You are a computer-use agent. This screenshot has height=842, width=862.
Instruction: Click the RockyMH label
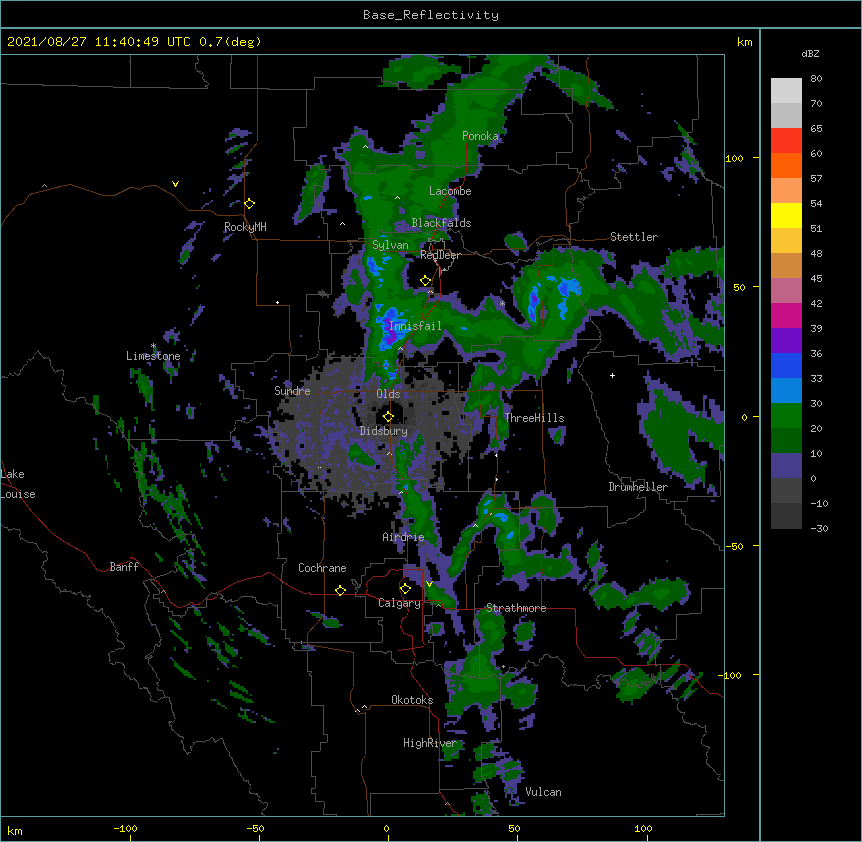pos(245,227)
